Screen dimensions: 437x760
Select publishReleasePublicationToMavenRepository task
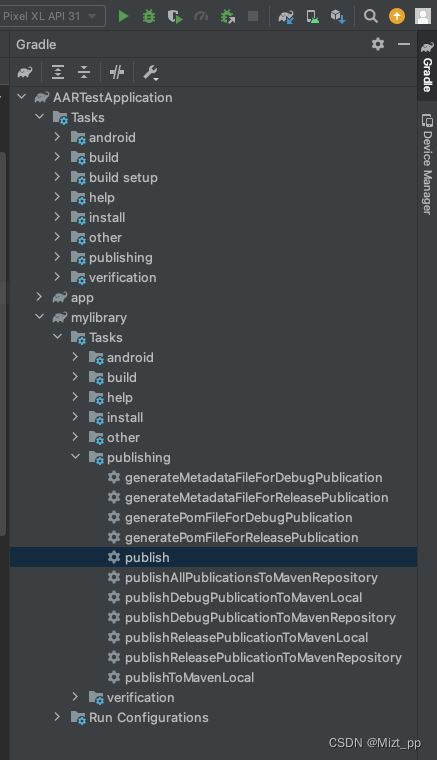[263, 657]
